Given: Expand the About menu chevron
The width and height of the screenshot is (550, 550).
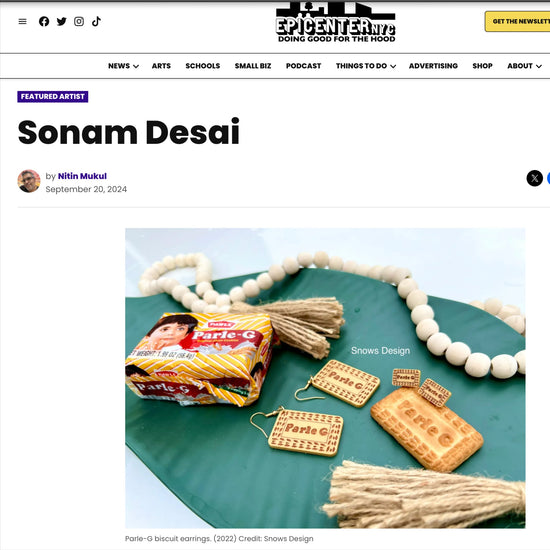Looking at the screenshot, I should [539, 66].
